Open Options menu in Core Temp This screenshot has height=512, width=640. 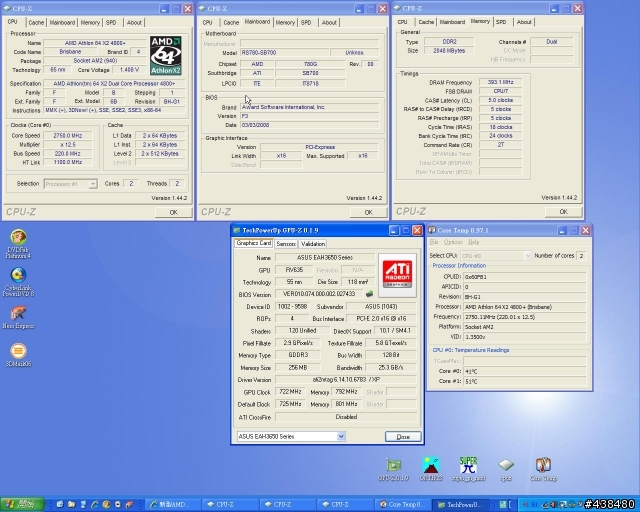pyautogui.click(x=453, y=242)
